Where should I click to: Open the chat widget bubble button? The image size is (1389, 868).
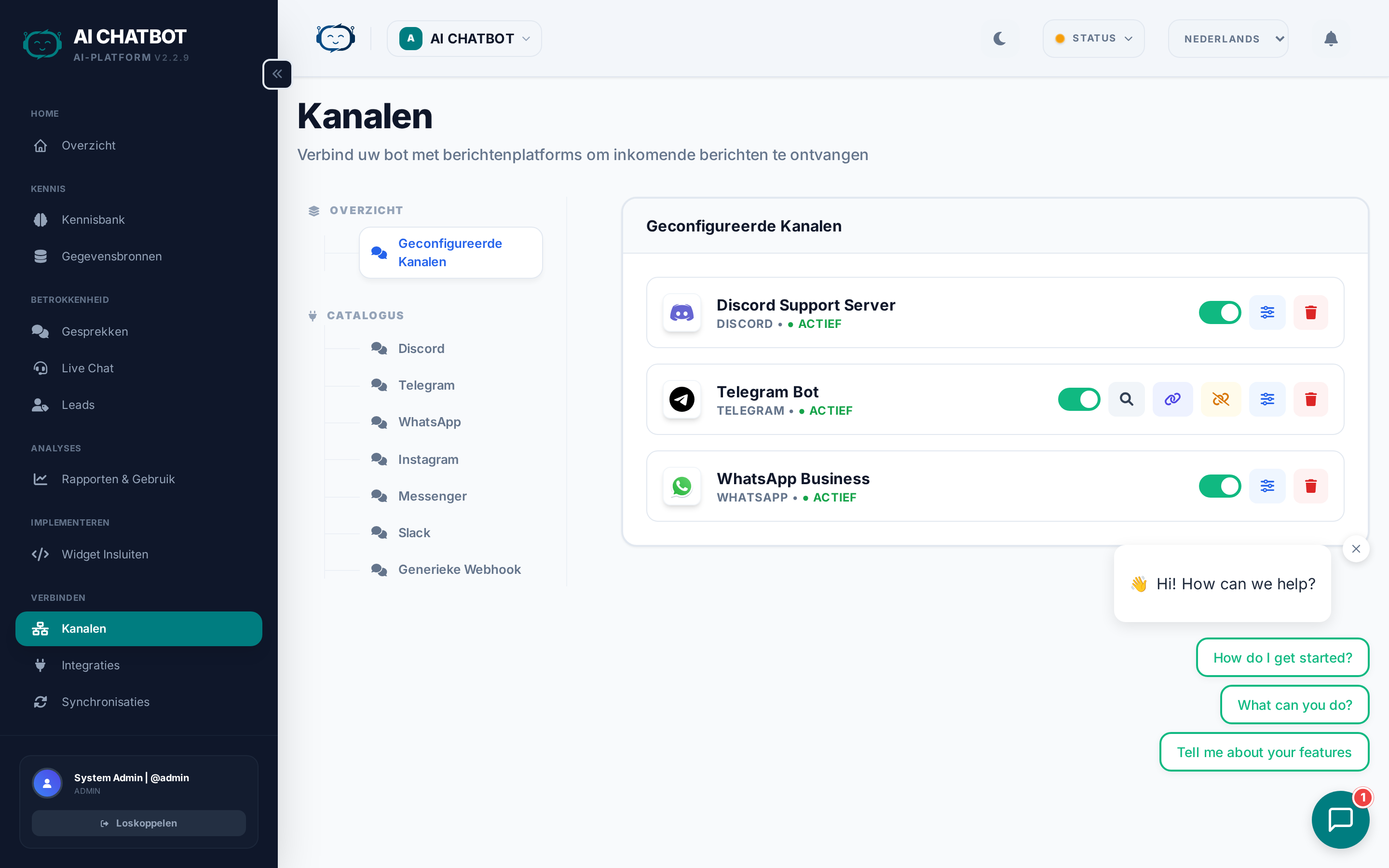pyautogui.click(x=1340, y=819)
